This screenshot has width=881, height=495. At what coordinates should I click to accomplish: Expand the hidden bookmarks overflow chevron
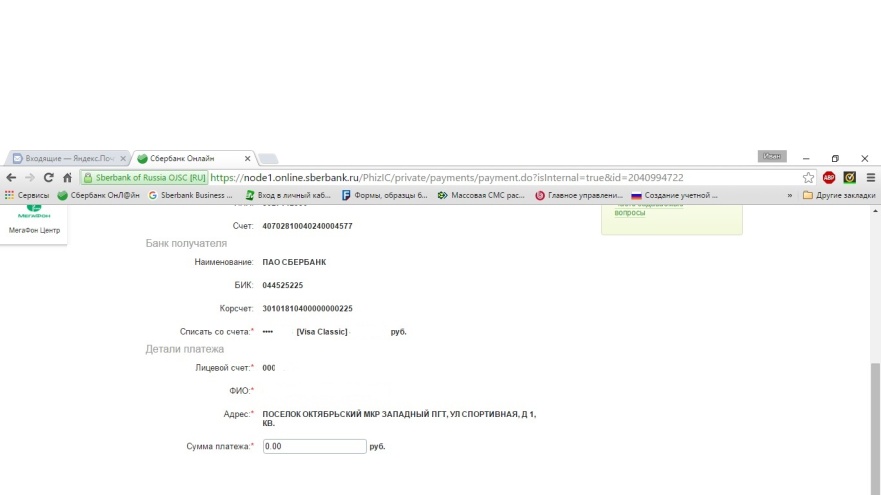791,195
